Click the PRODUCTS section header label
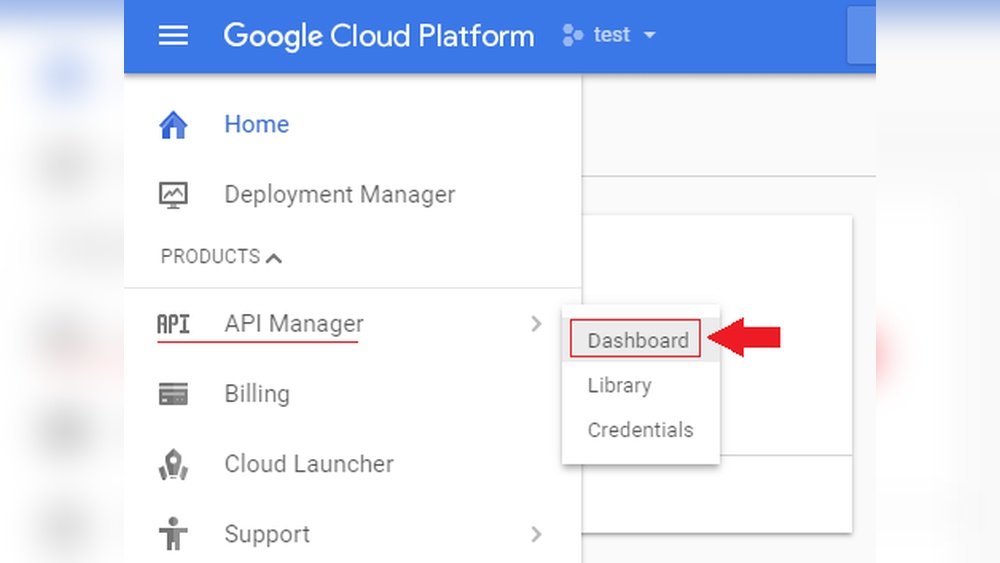 tap(210, 256)
